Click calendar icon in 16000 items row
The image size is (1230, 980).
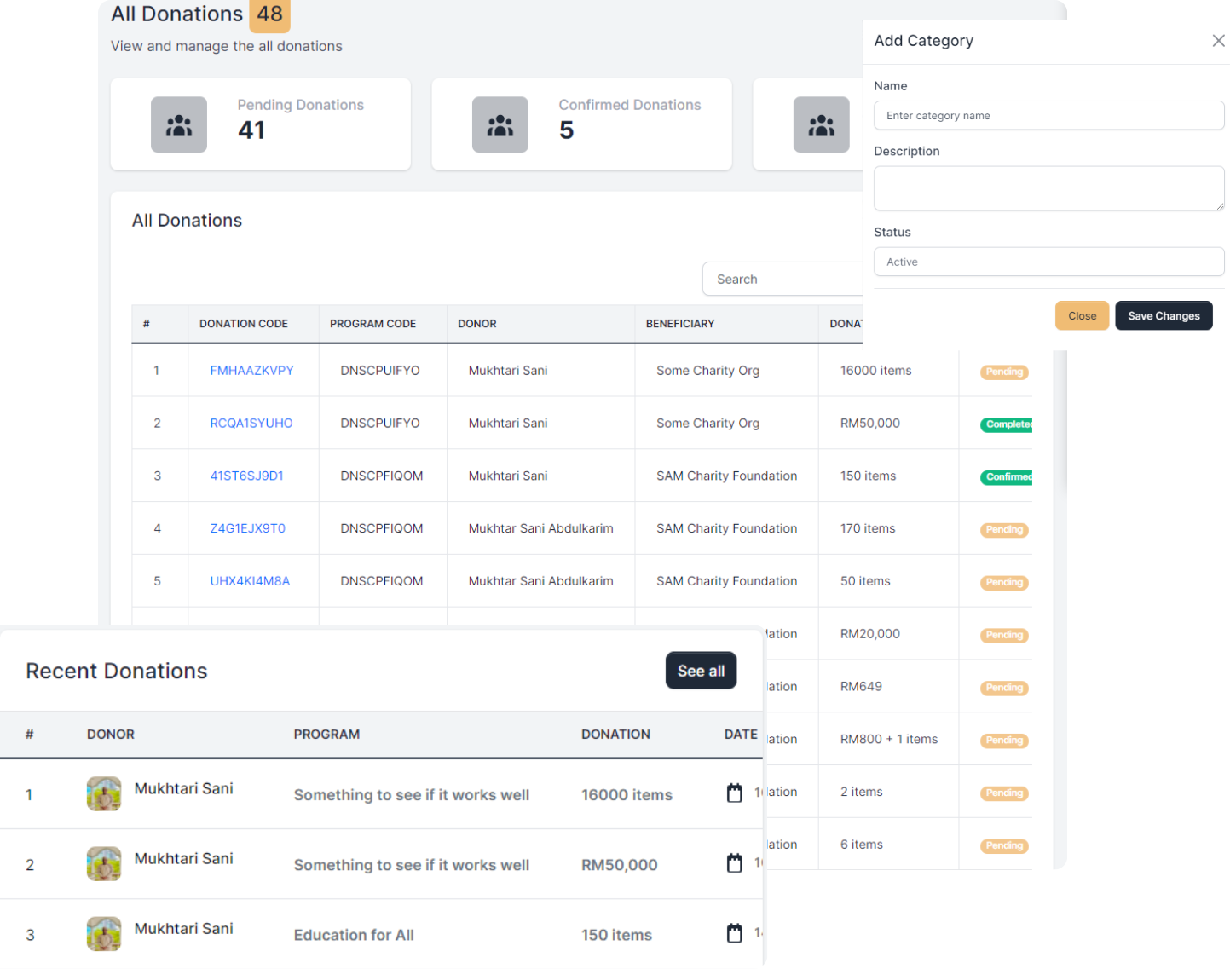click(x=734, y=793)
